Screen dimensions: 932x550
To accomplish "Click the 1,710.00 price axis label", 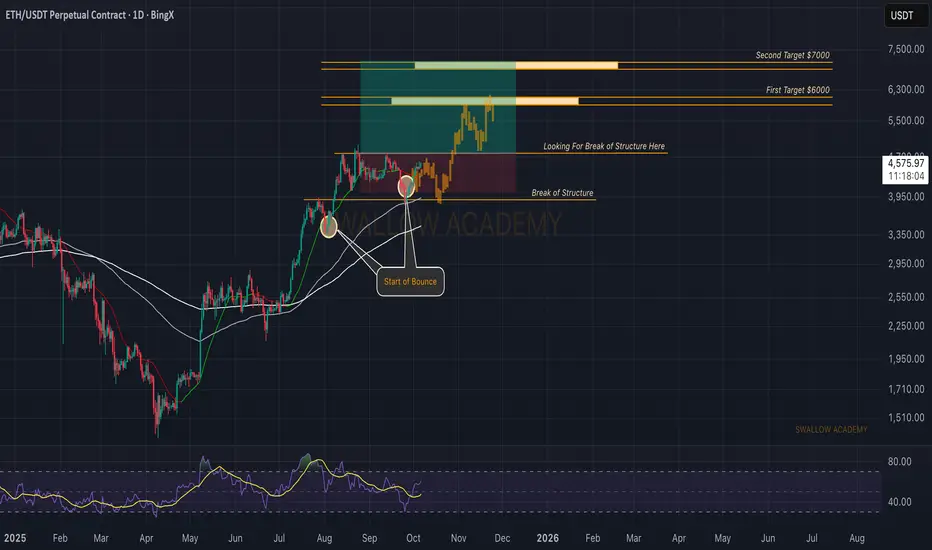I will click(x=906, y=389).
